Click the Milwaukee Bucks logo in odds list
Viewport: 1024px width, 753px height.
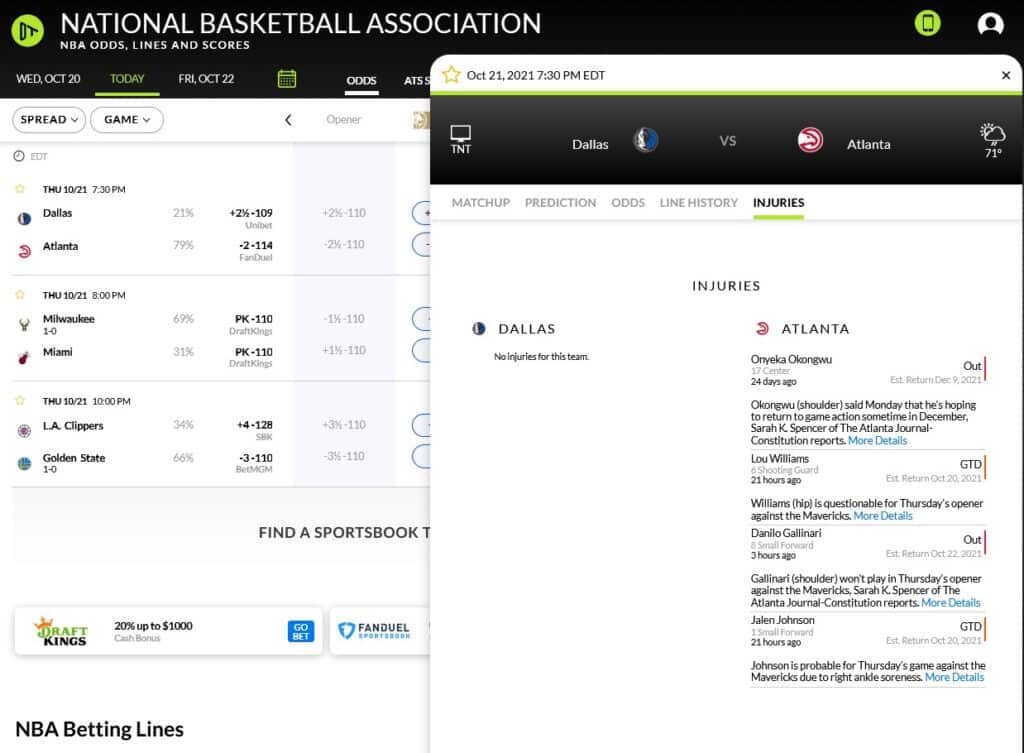coord(24,325)
